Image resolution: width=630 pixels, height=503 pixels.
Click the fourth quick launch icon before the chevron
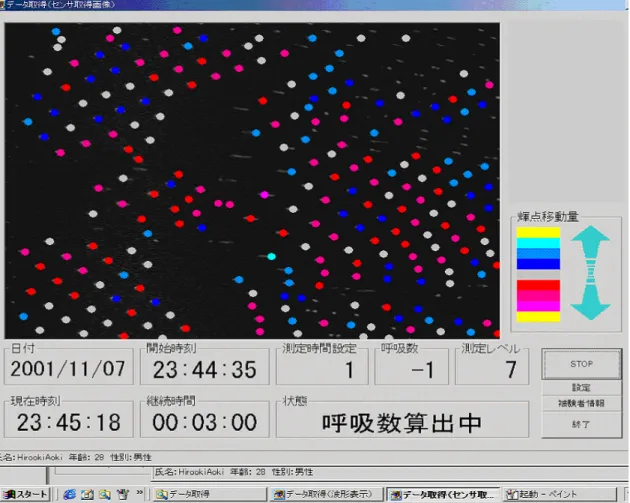[x=122, y=494]
